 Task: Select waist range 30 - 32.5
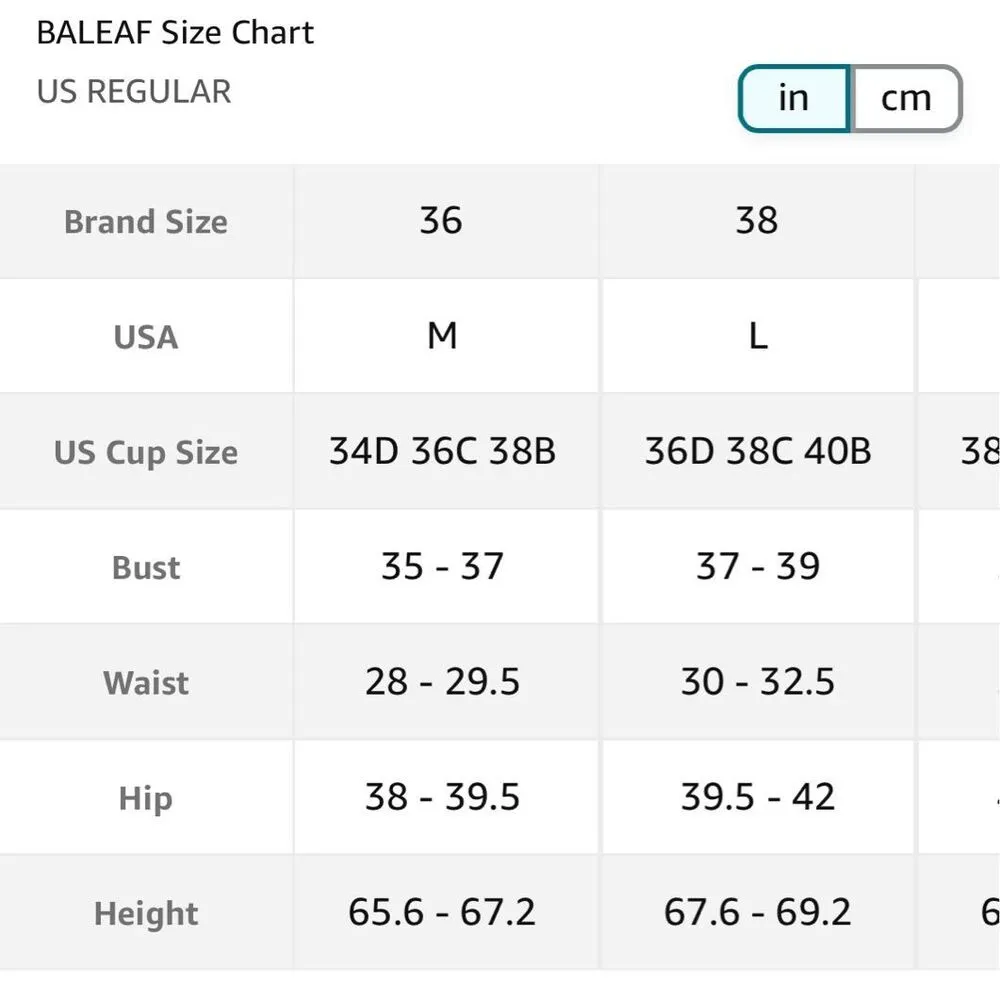click(759, 682)
